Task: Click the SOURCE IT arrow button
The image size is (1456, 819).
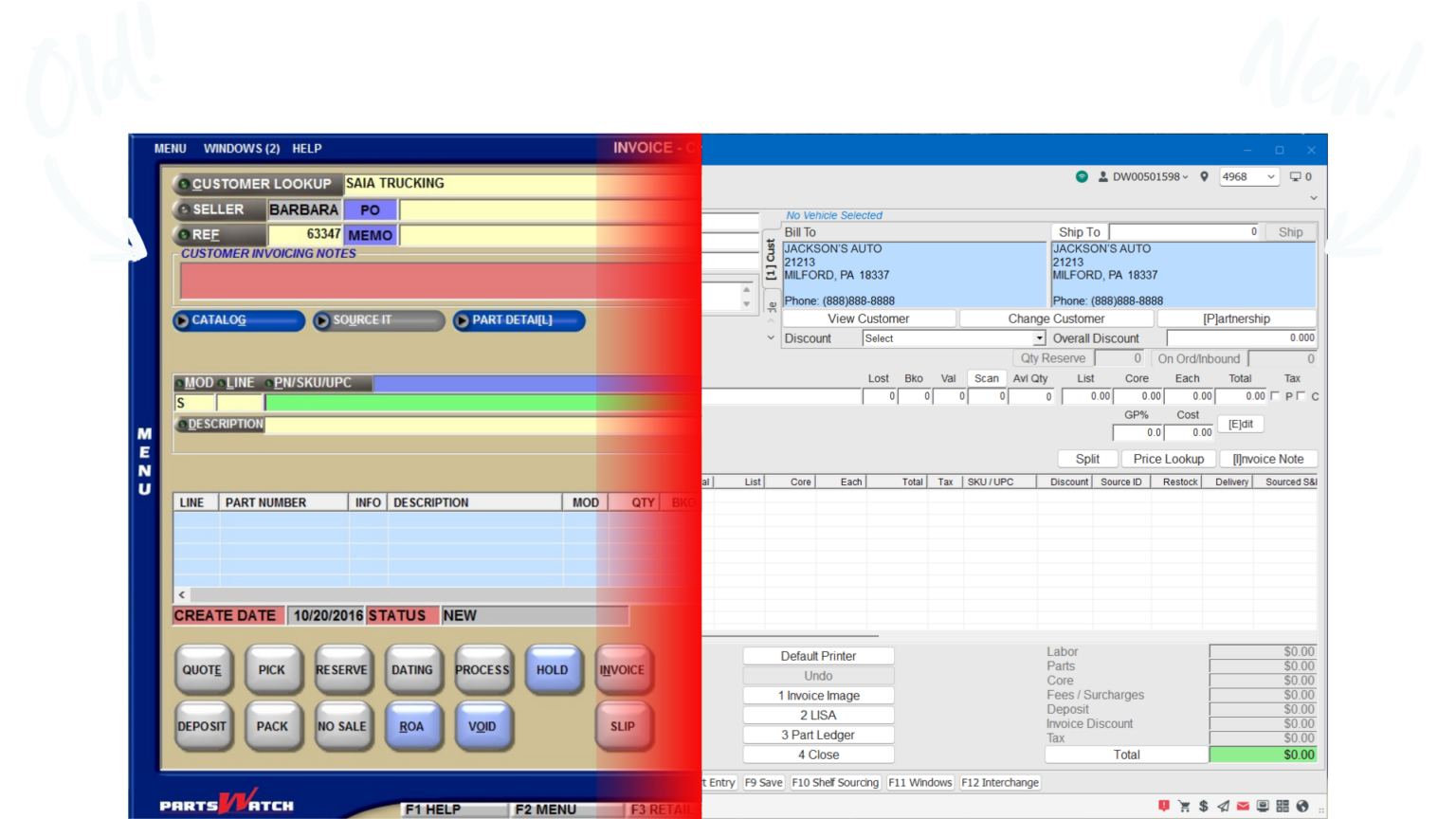Action: point(379,320)
